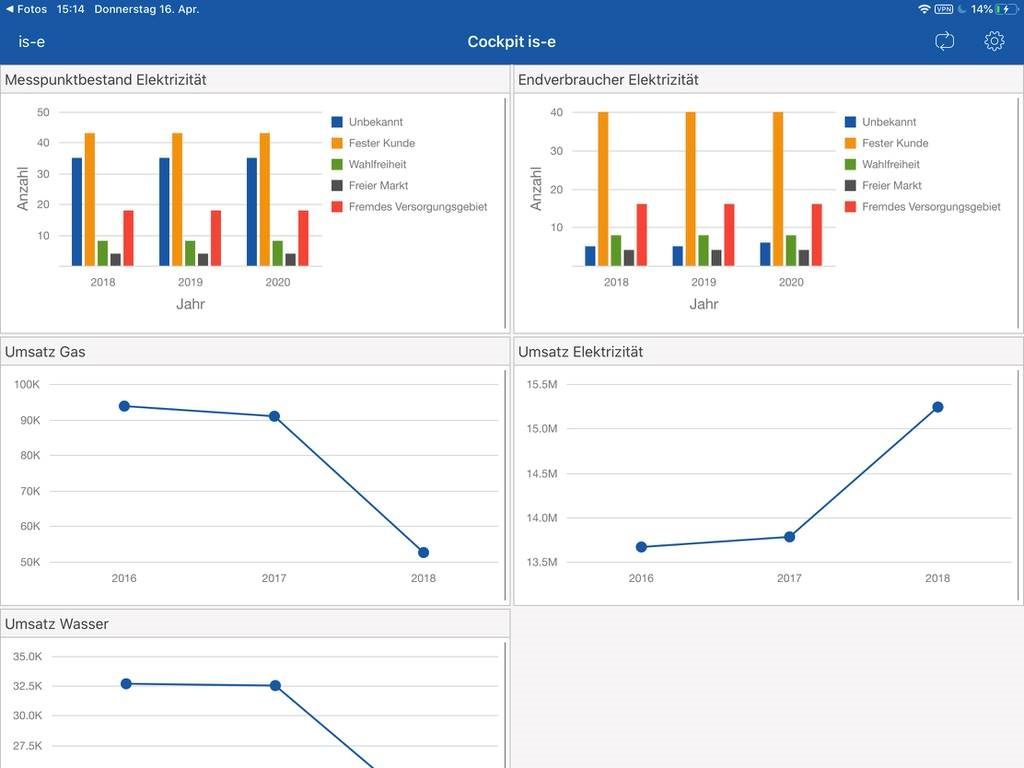This screenshot has width=1024, height=768.
Task: Toggle Wahlfreiheit swatch in Messpunktbestand legend
Action: coord(337,164)
